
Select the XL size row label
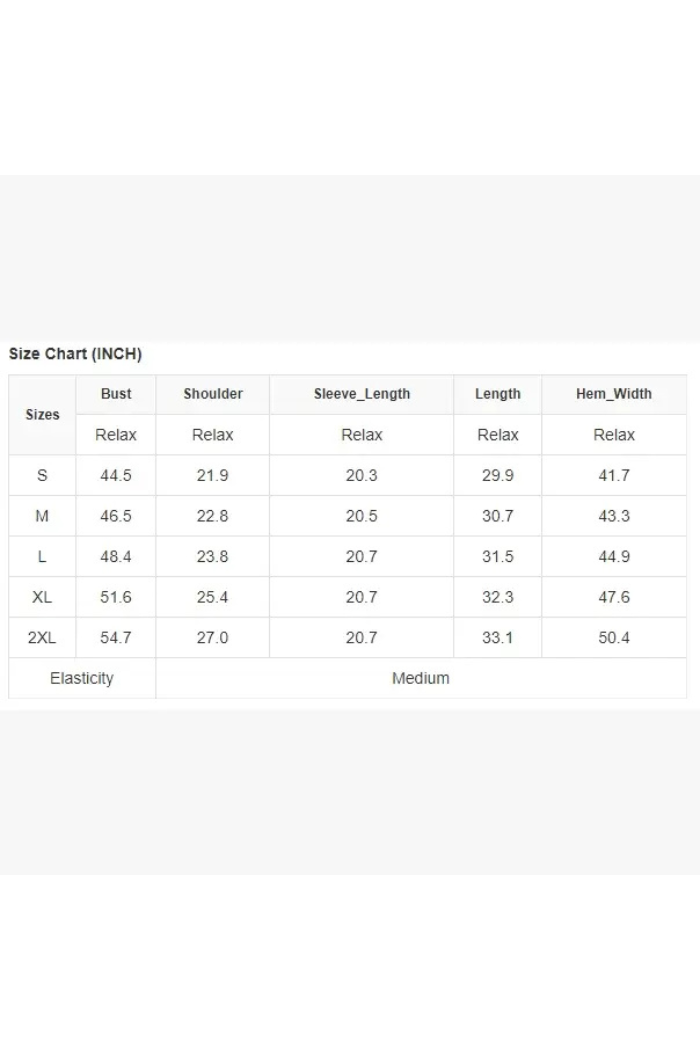pos(42,597)
